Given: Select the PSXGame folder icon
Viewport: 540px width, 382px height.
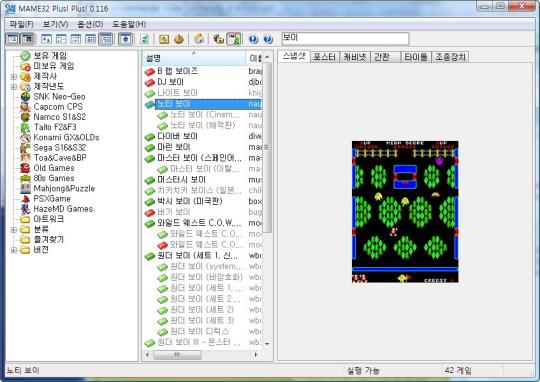Looking at the screenshot, I should [25, 199].
